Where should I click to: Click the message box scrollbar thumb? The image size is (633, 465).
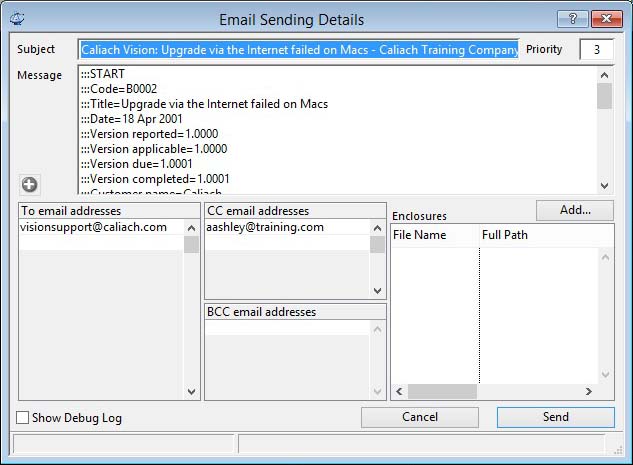[x=604, y=96]
